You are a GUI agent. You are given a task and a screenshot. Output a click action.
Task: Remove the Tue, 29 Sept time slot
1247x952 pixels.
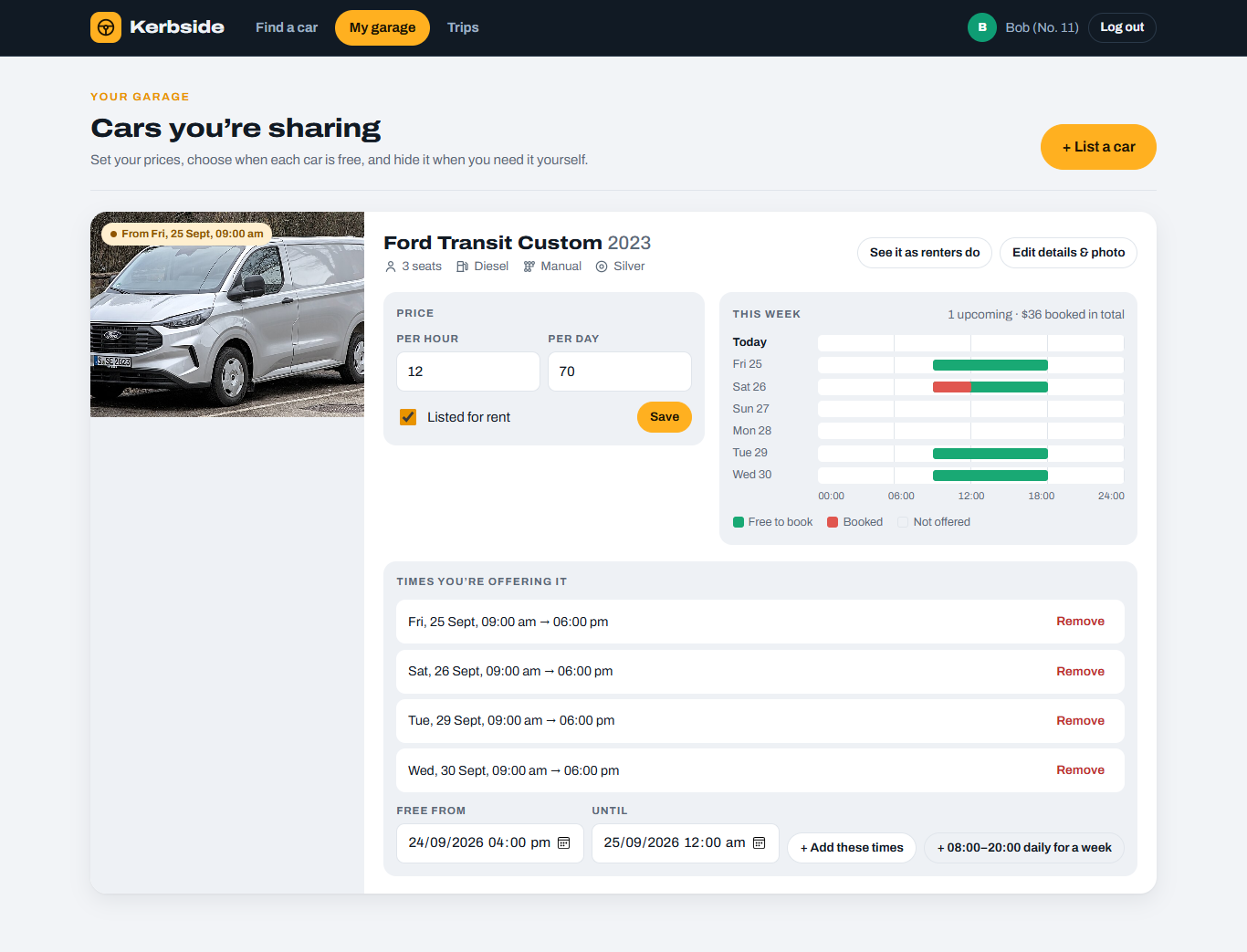coord(1080,721)
